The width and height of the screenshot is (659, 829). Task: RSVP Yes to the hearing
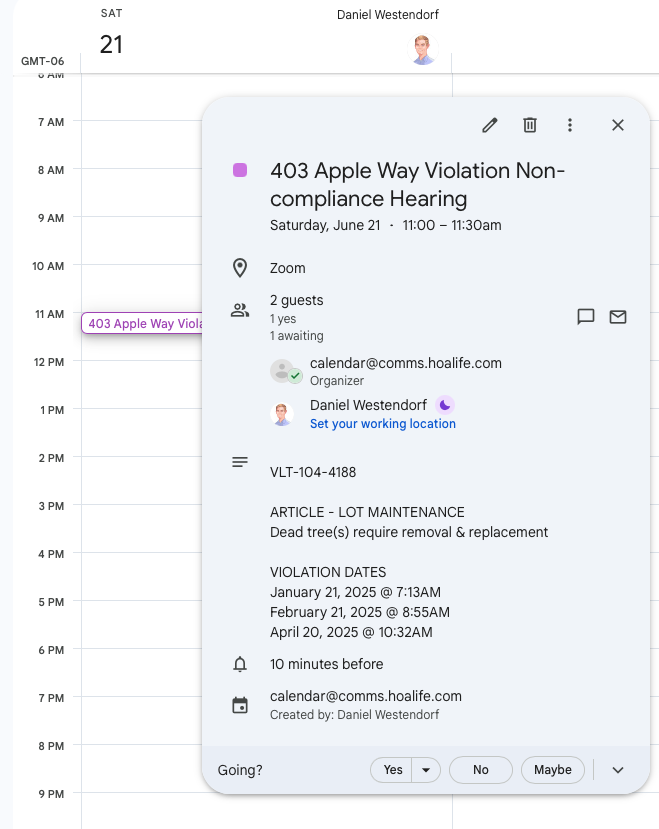392,770
